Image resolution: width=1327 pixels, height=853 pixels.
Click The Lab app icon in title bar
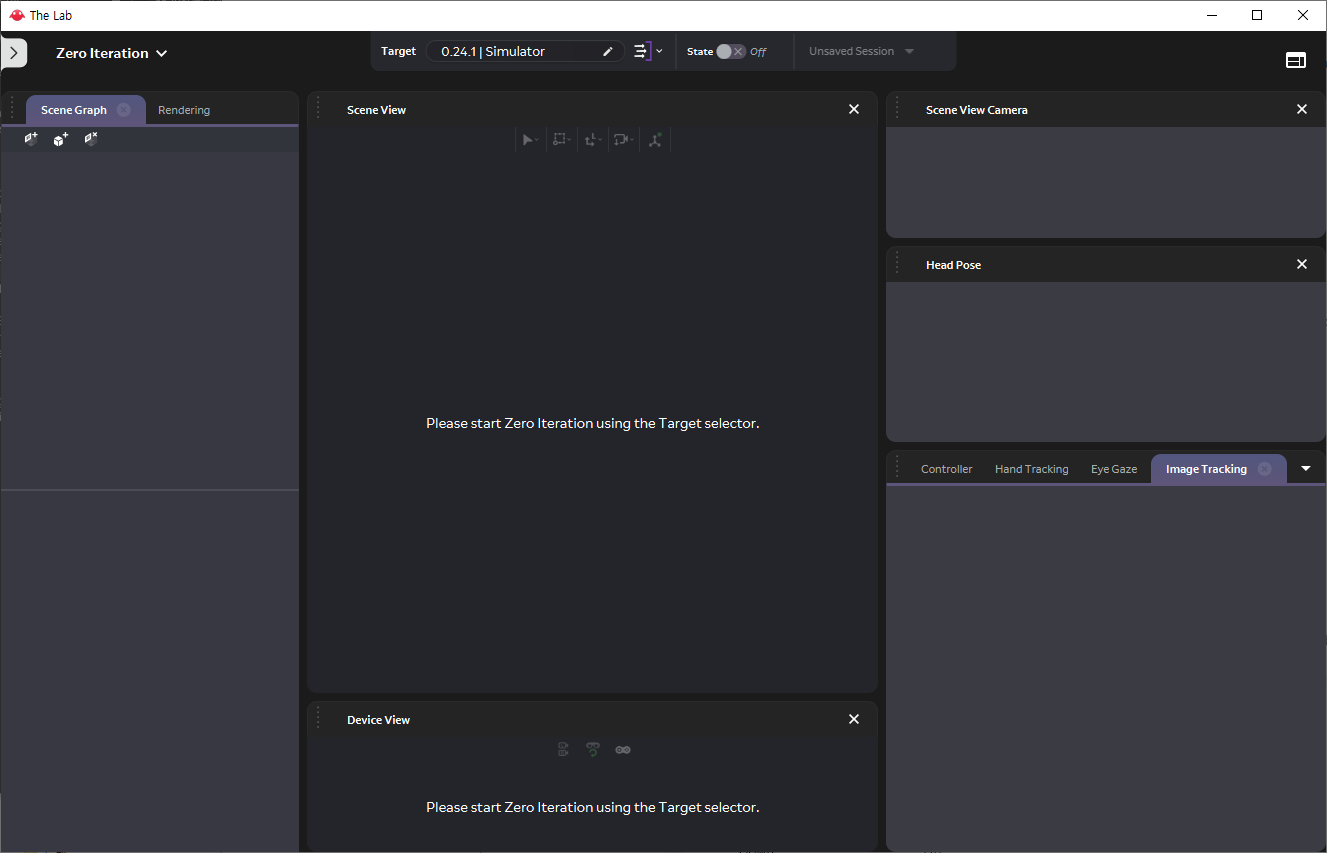(16, 15)
